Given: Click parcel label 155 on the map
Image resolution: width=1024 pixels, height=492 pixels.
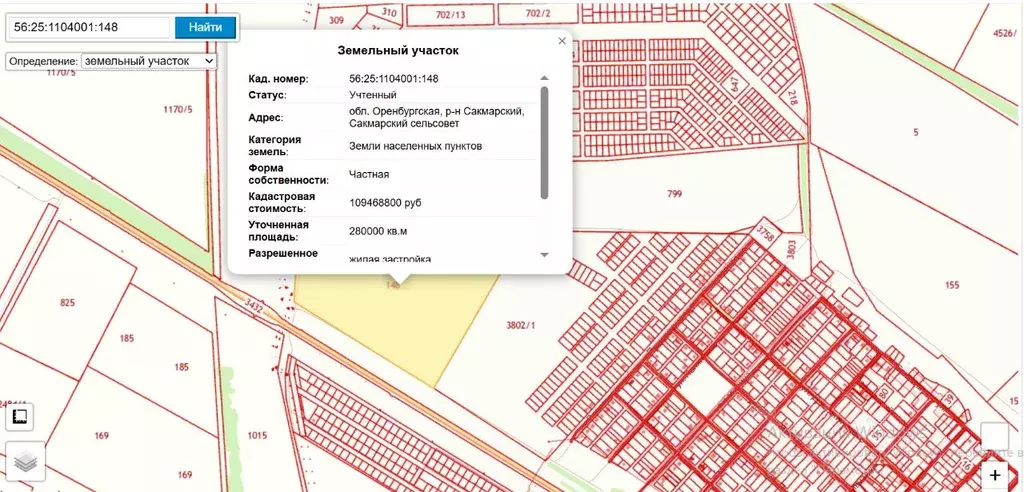Looking at the screenshot, I should [x=952, y=285].
